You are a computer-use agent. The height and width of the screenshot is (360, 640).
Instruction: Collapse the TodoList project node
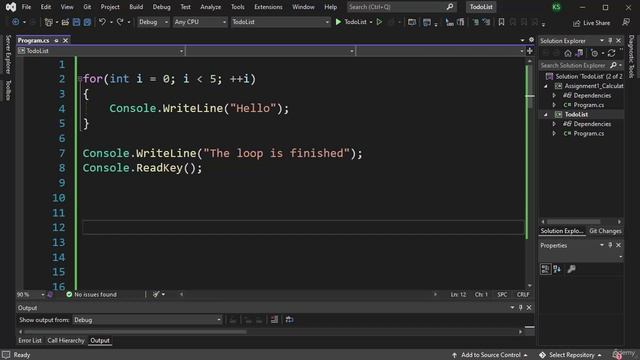(546, 115)
